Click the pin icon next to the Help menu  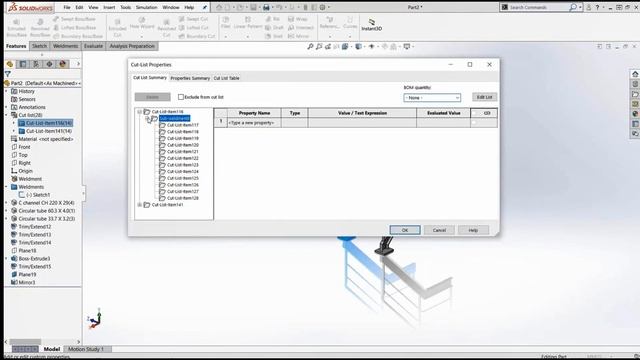(x=204, y=7)
